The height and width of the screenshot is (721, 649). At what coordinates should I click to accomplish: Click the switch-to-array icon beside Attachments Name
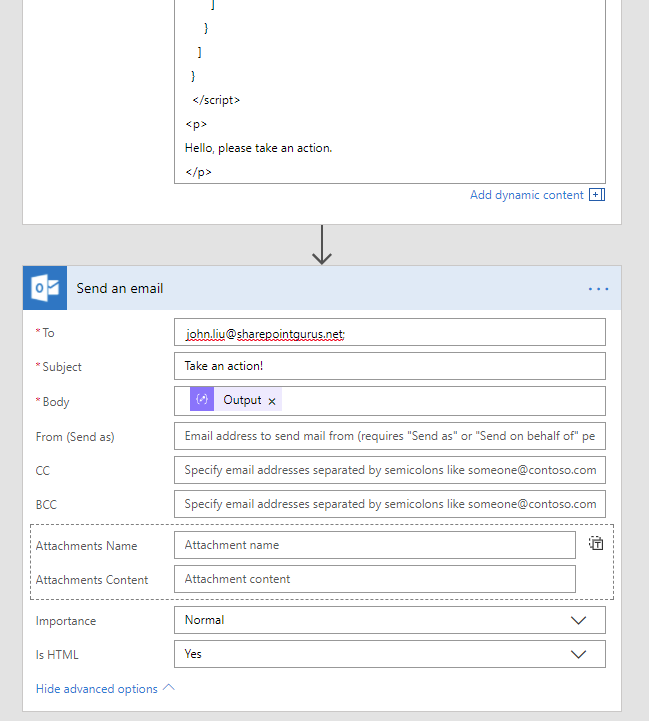[596, 544]
